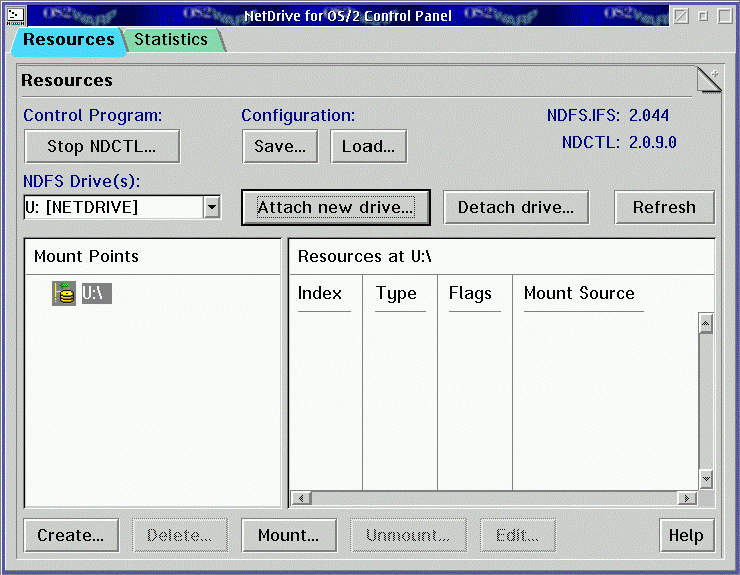Click the hide window button in title bar
Screen dimensions: 740x575
click(681, 16)
